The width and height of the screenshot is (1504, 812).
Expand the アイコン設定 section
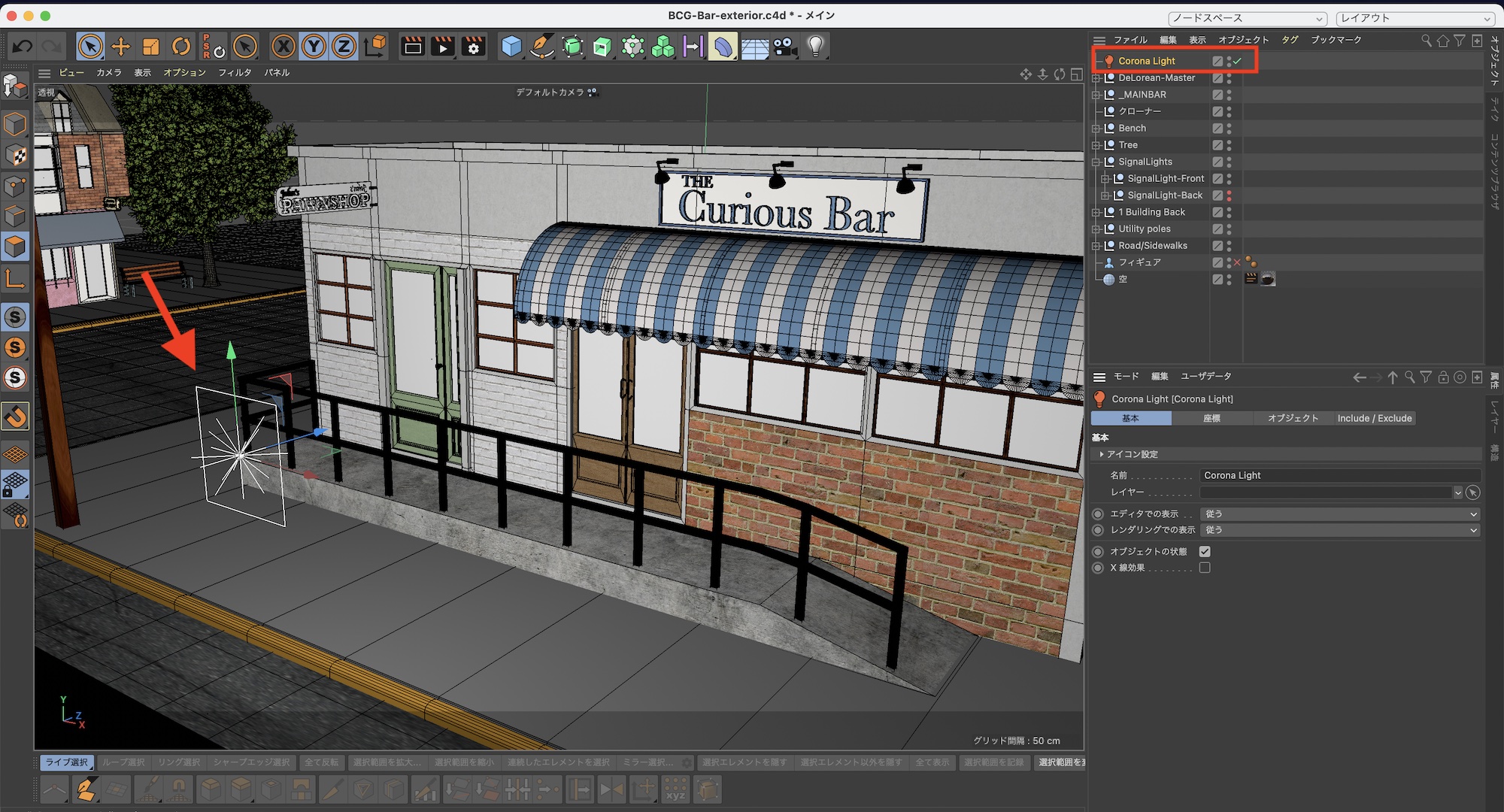pos(1102,454)
